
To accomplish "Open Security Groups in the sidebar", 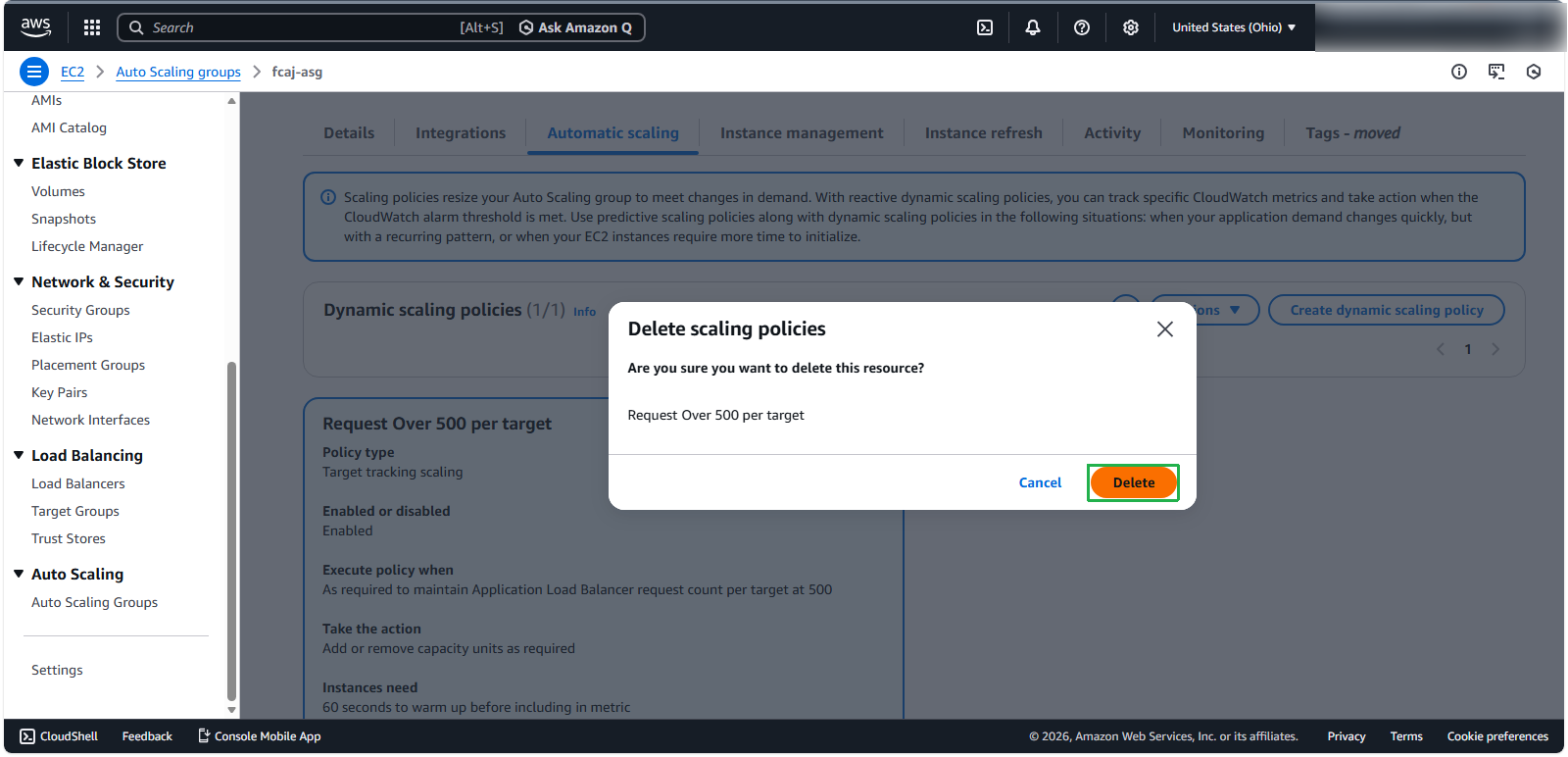I will [80, 310].
